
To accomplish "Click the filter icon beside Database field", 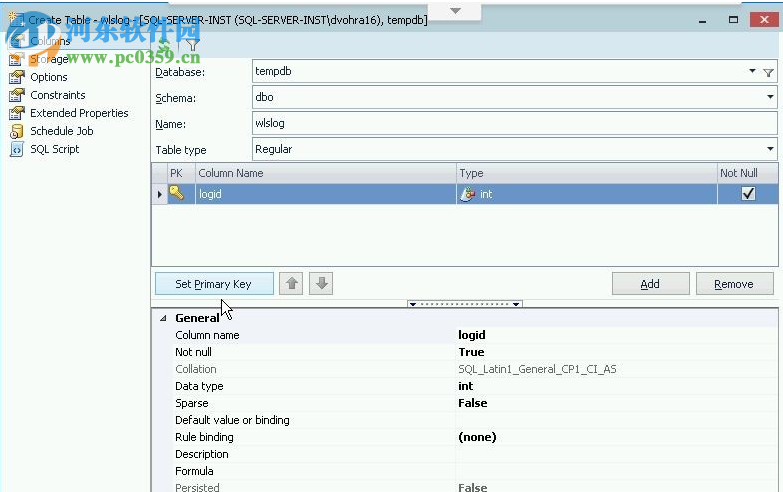I will click(x=769, y=73).
